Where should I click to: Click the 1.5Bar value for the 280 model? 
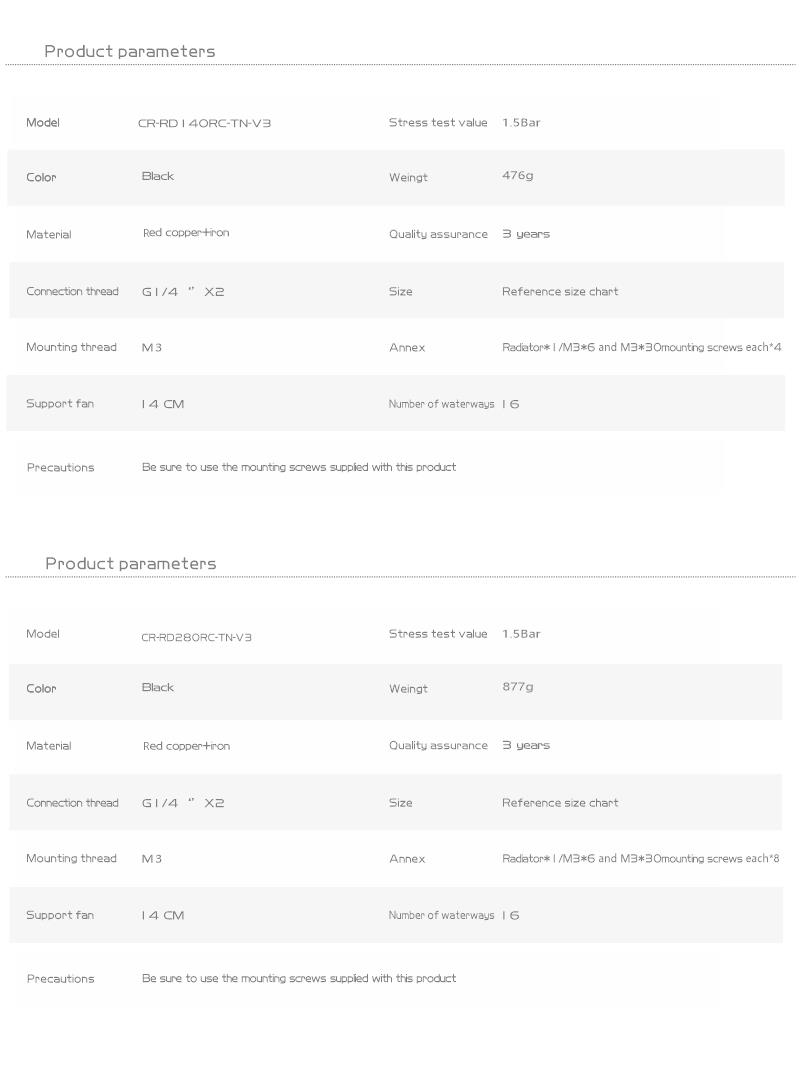click(x=521, y=634)
